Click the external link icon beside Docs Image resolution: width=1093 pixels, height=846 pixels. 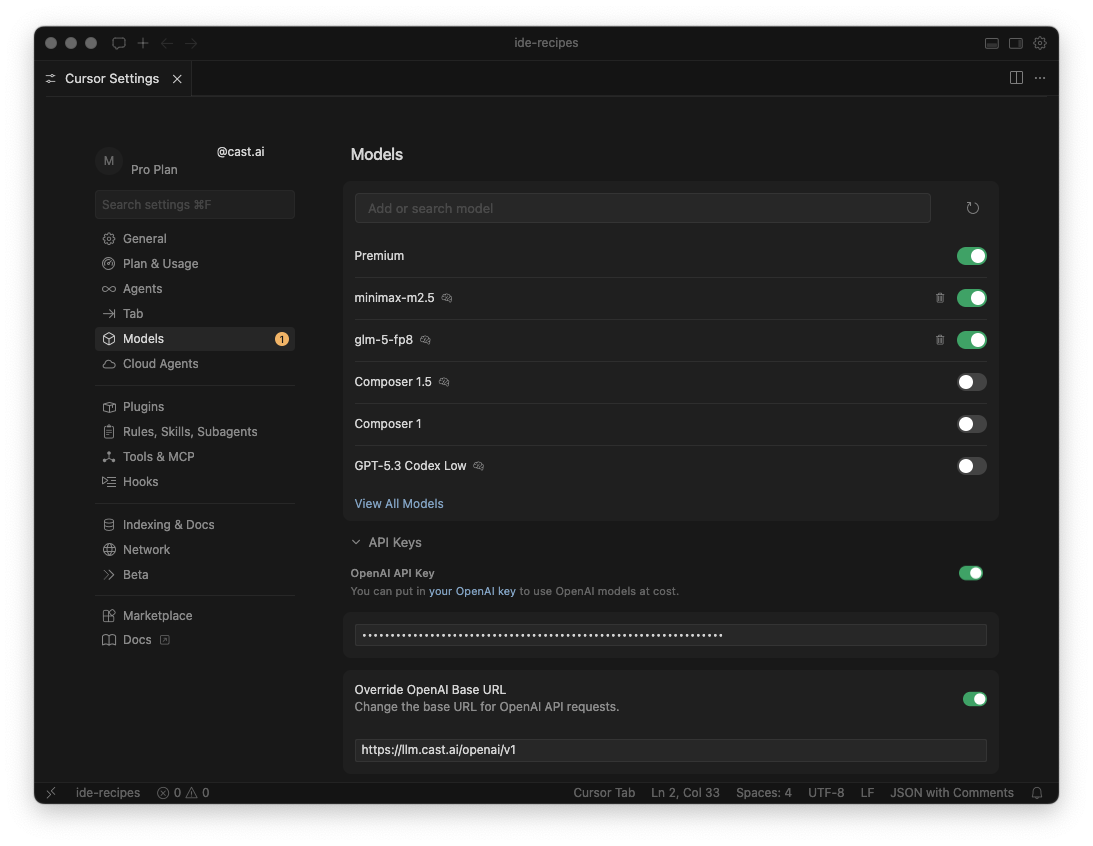point(165,640)
